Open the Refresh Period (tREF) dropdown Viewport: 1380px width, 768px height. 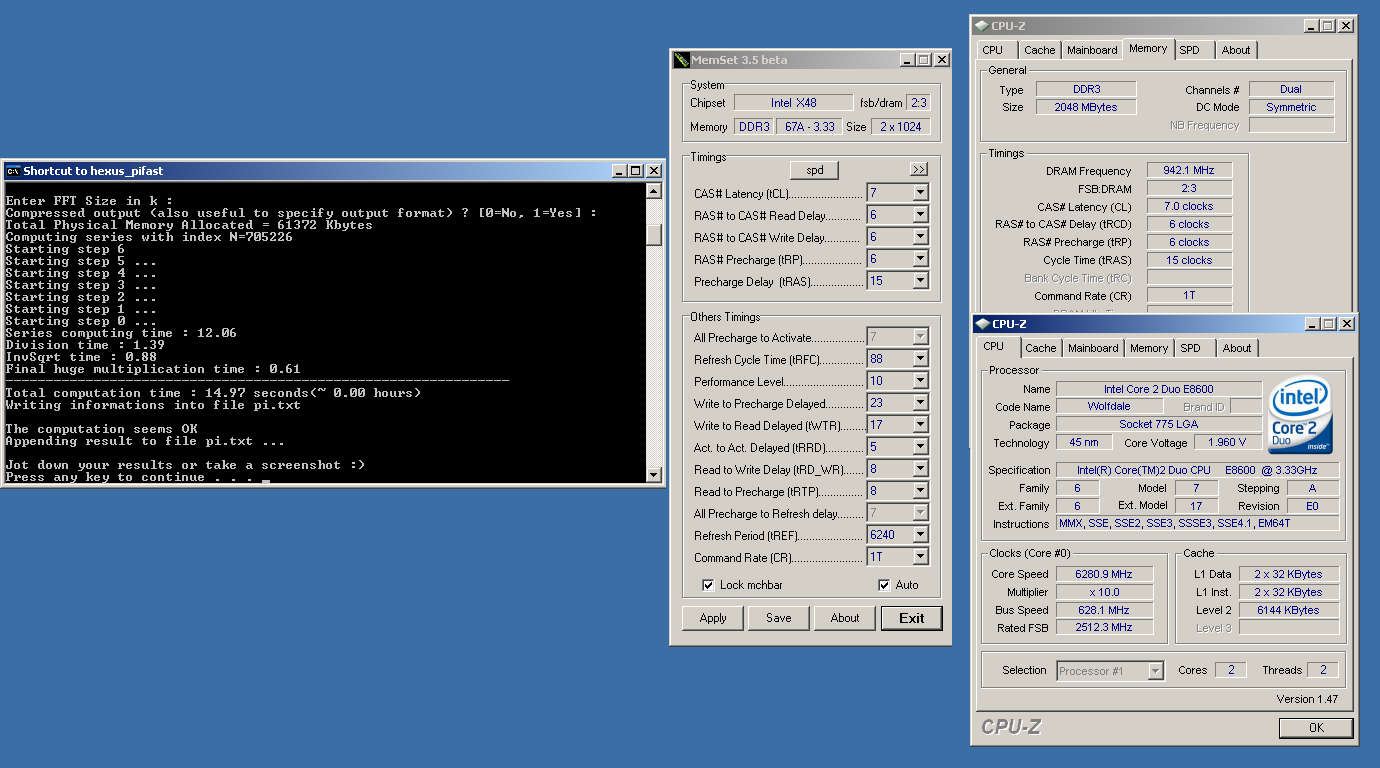point(920,535)
